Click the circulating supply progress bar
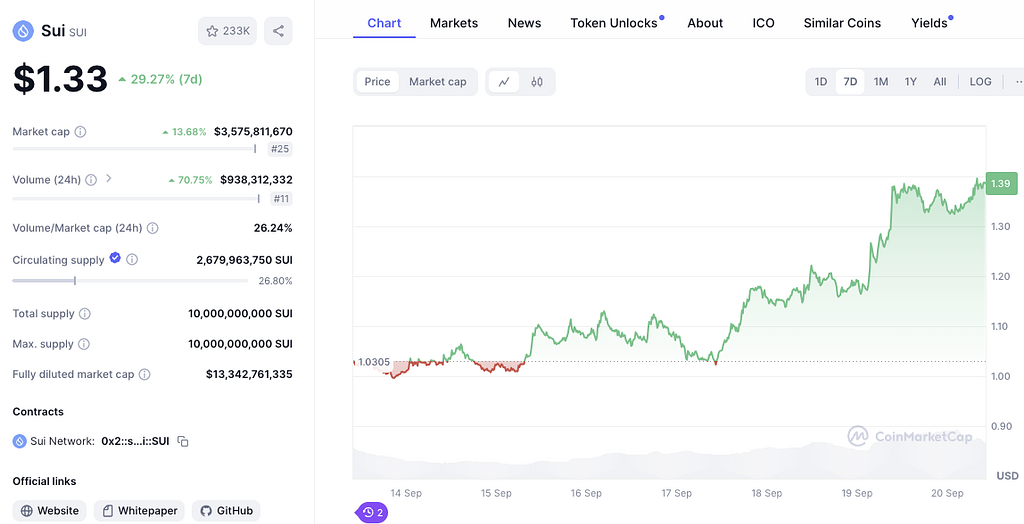1024x524 pixels. click(x=130, y=281)
